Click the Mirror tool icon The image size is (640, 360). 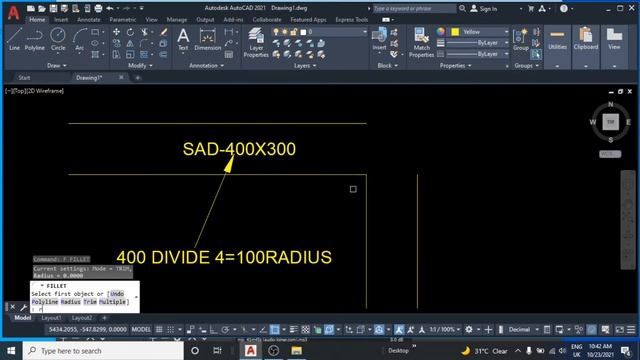(130, 43)
